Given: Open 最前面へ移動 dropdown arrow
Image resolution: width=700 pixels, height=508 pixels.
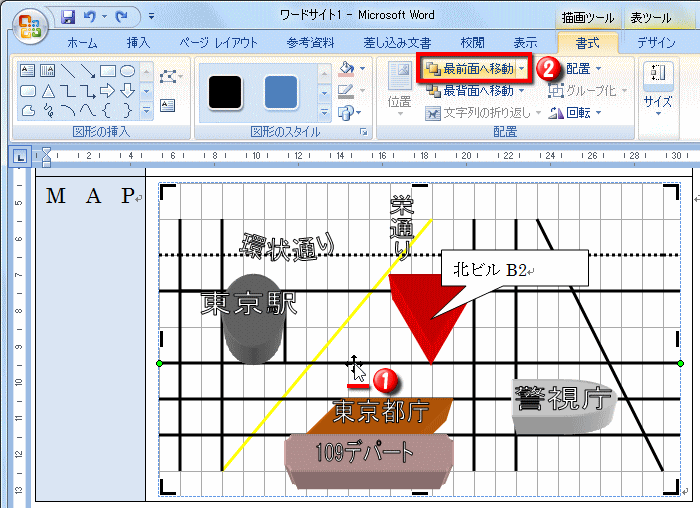Looking at the screenshot, I should click(522, 69).
